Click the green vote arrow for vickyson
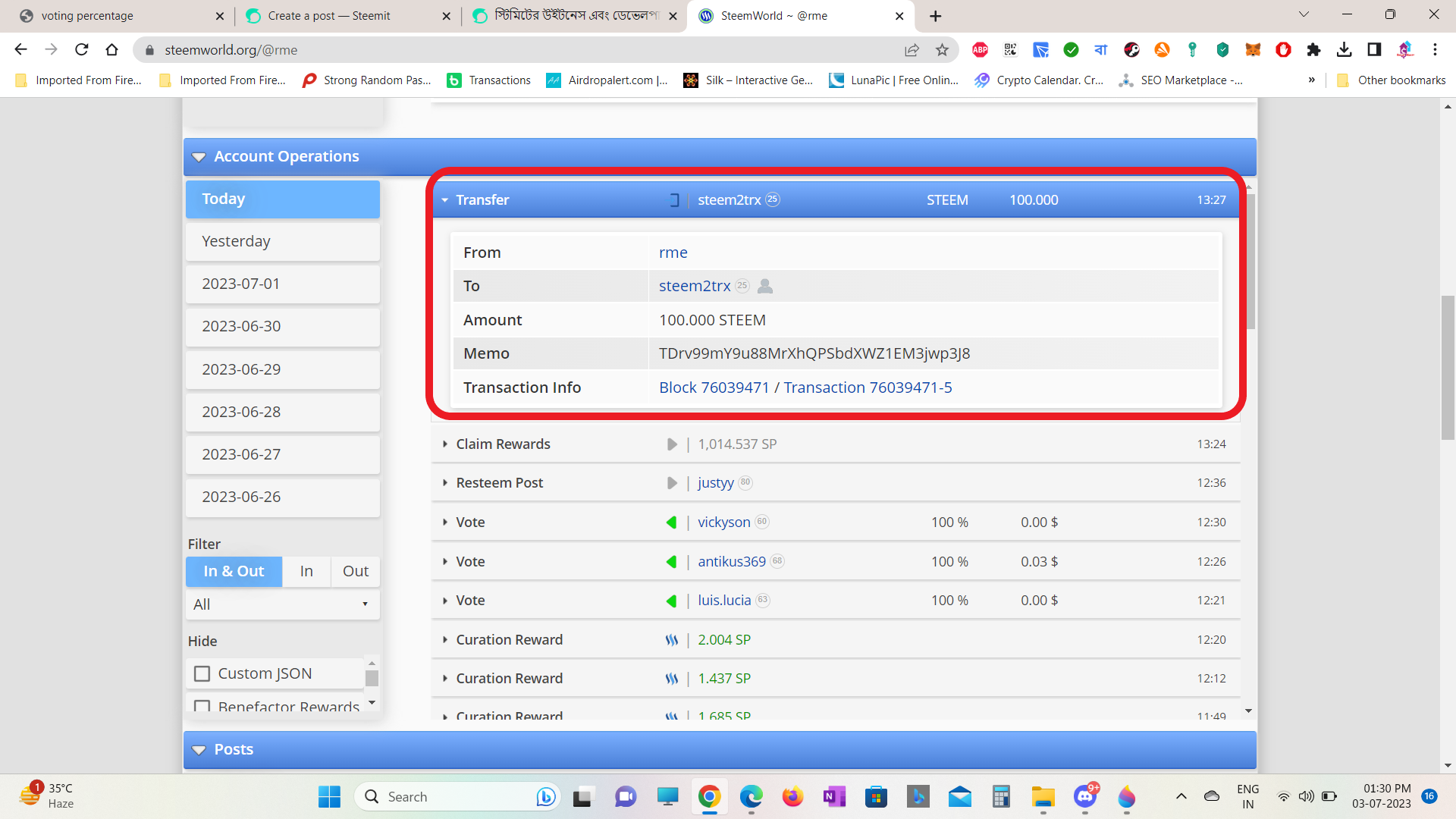The image size is (1456, 819). (671, 522)
